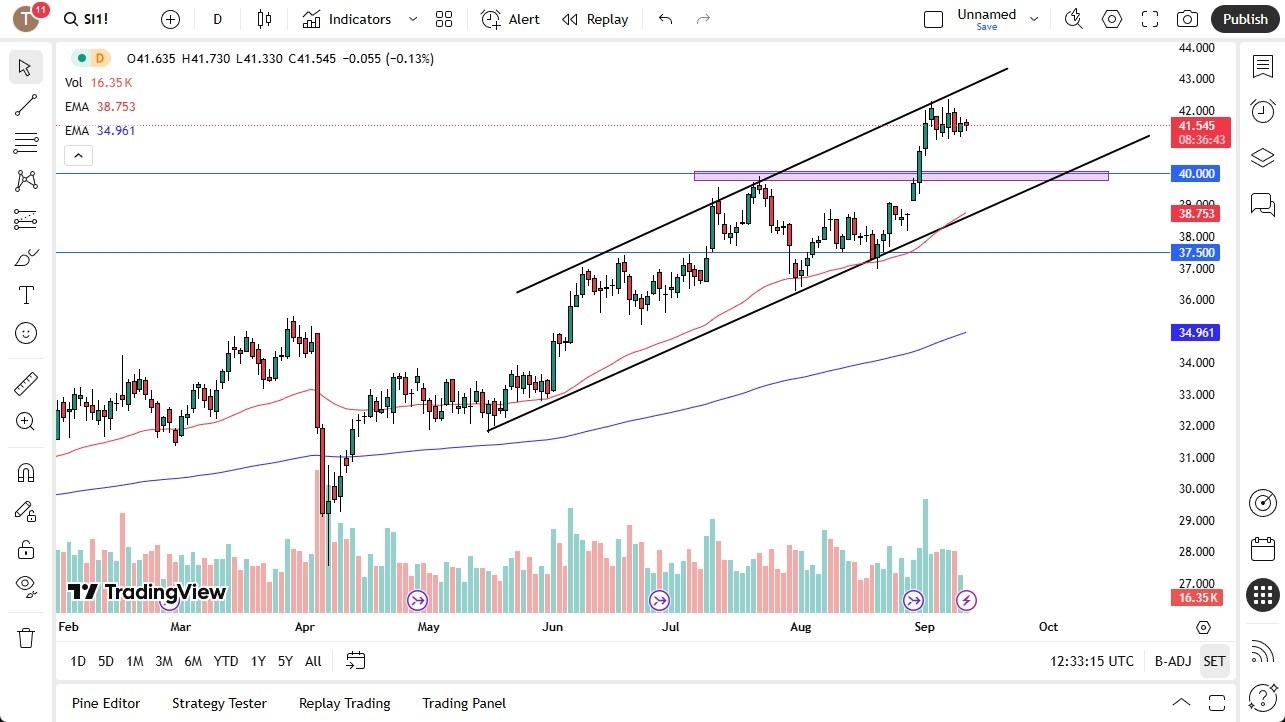Delete drawings with the trash icon
Screen dimensions: 1285x722
click(x=26, y=637)
